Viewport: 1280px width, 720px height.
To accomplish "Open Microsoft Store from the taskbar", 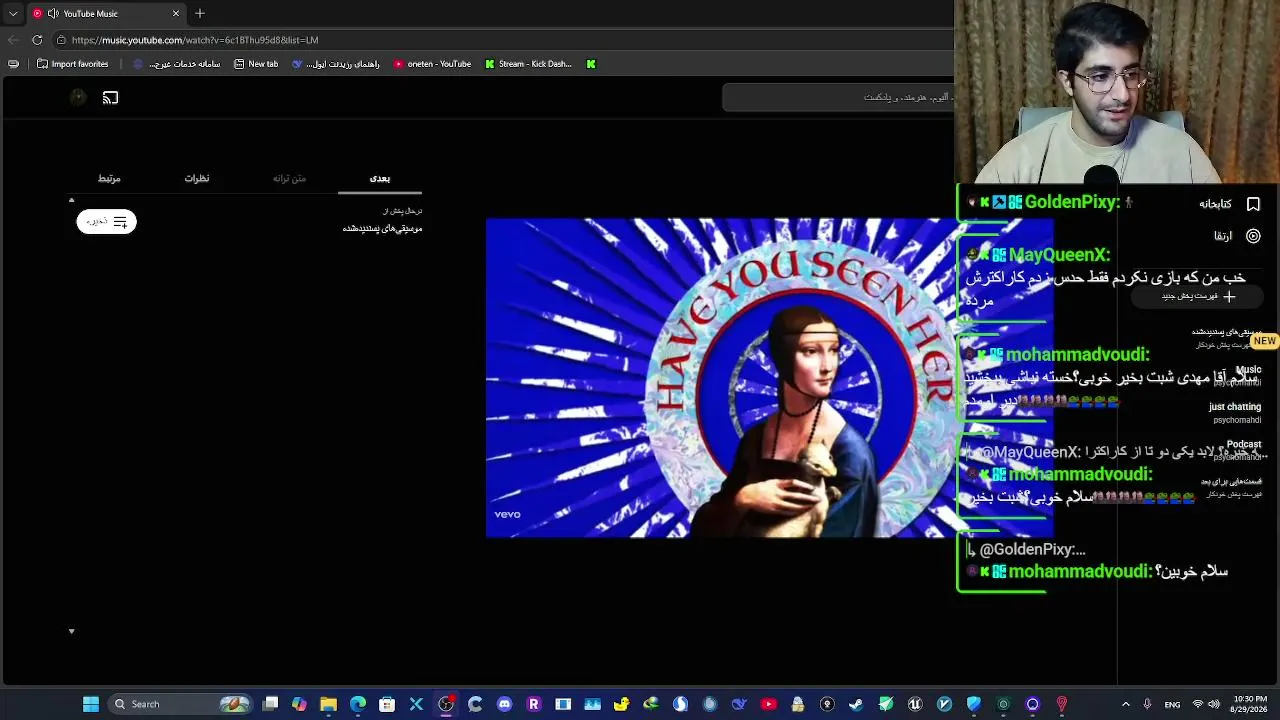I will click(x=387, y=704).
